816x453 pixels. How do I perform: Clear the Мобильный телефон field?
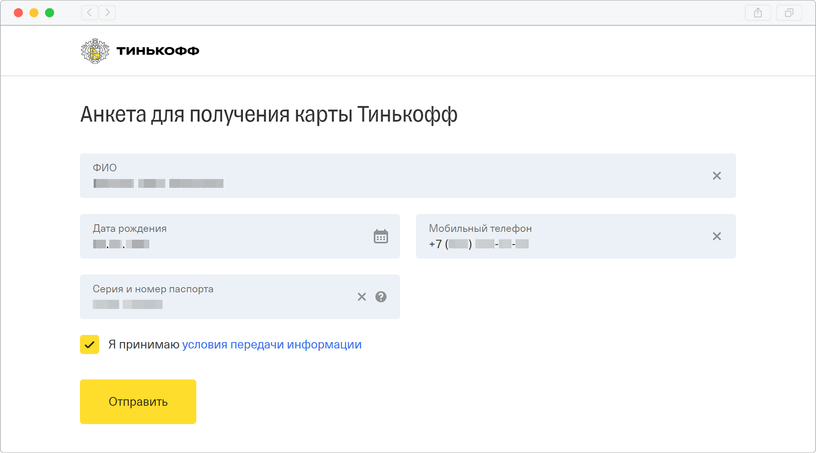717,236
